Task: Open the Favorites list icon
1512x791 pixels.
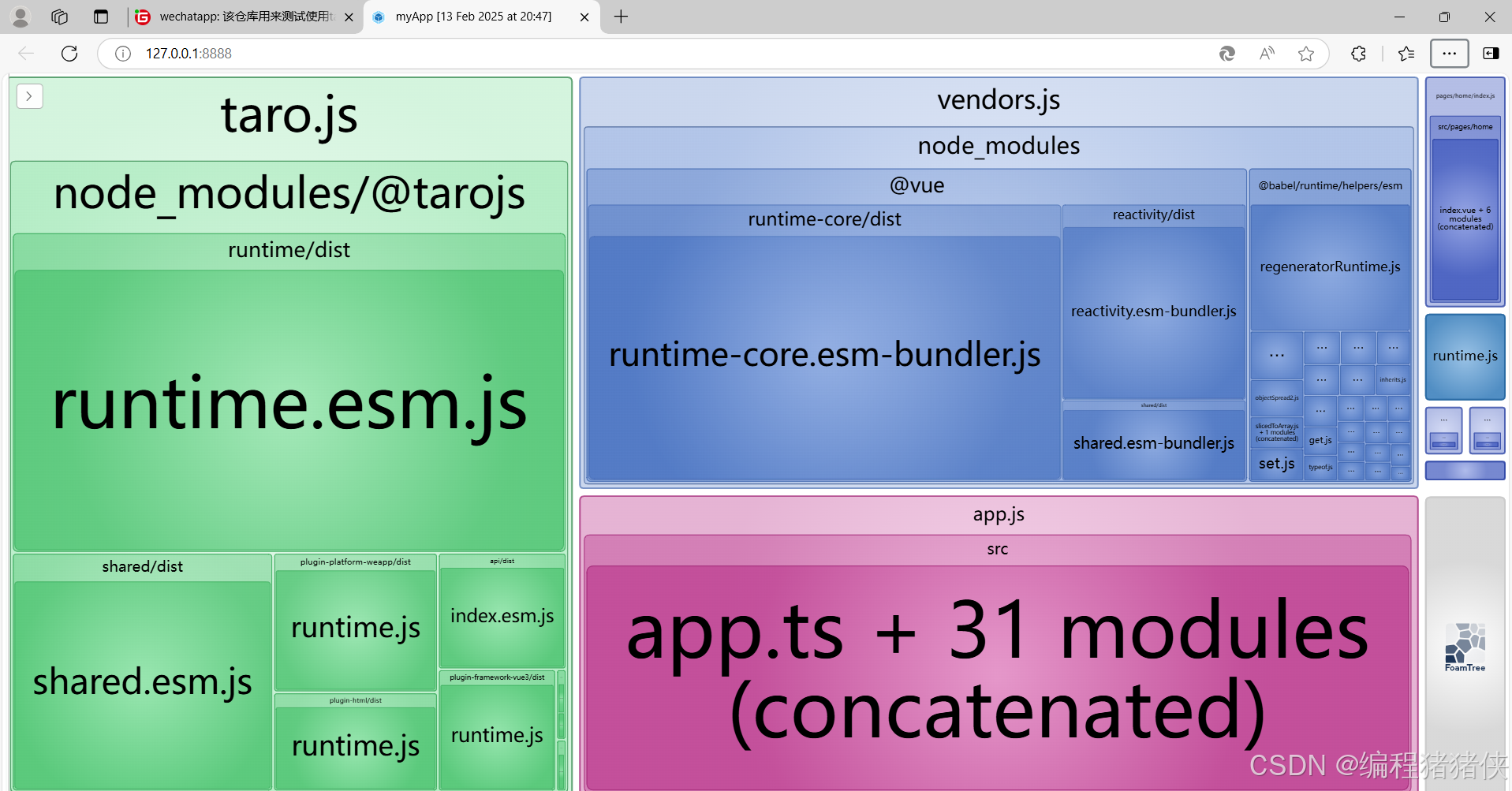Action: coord(1406,54)
